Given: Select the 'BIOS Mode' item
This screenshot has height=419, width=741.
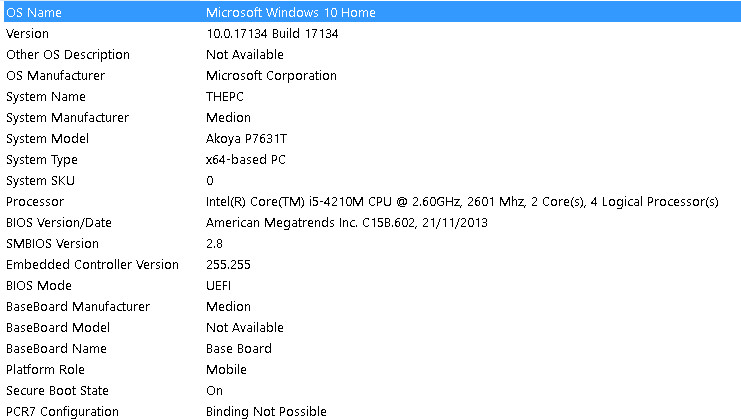Looking at the screenshot, I should coord(39,286).
